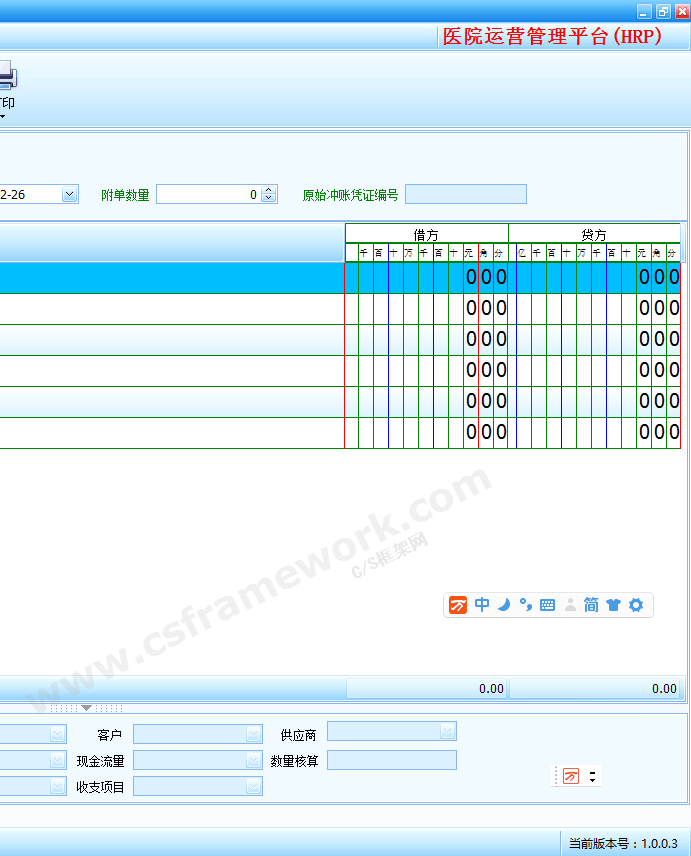Image resolution: width=691 pixels, height=856 pixels.
Task: Toggle Chinese punctuation mode icon
Action: [x=525, y=605]
